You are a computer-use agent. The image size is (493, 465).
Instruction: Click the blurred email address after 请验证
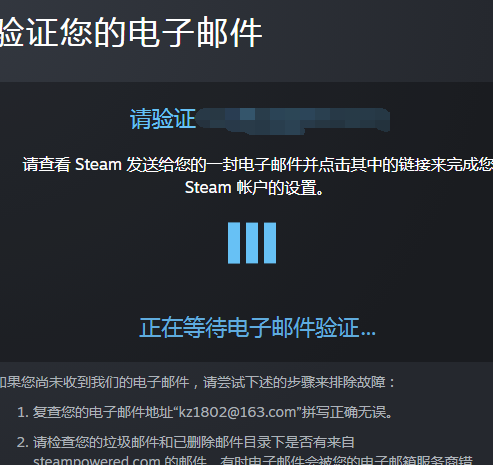click(293, 120)
